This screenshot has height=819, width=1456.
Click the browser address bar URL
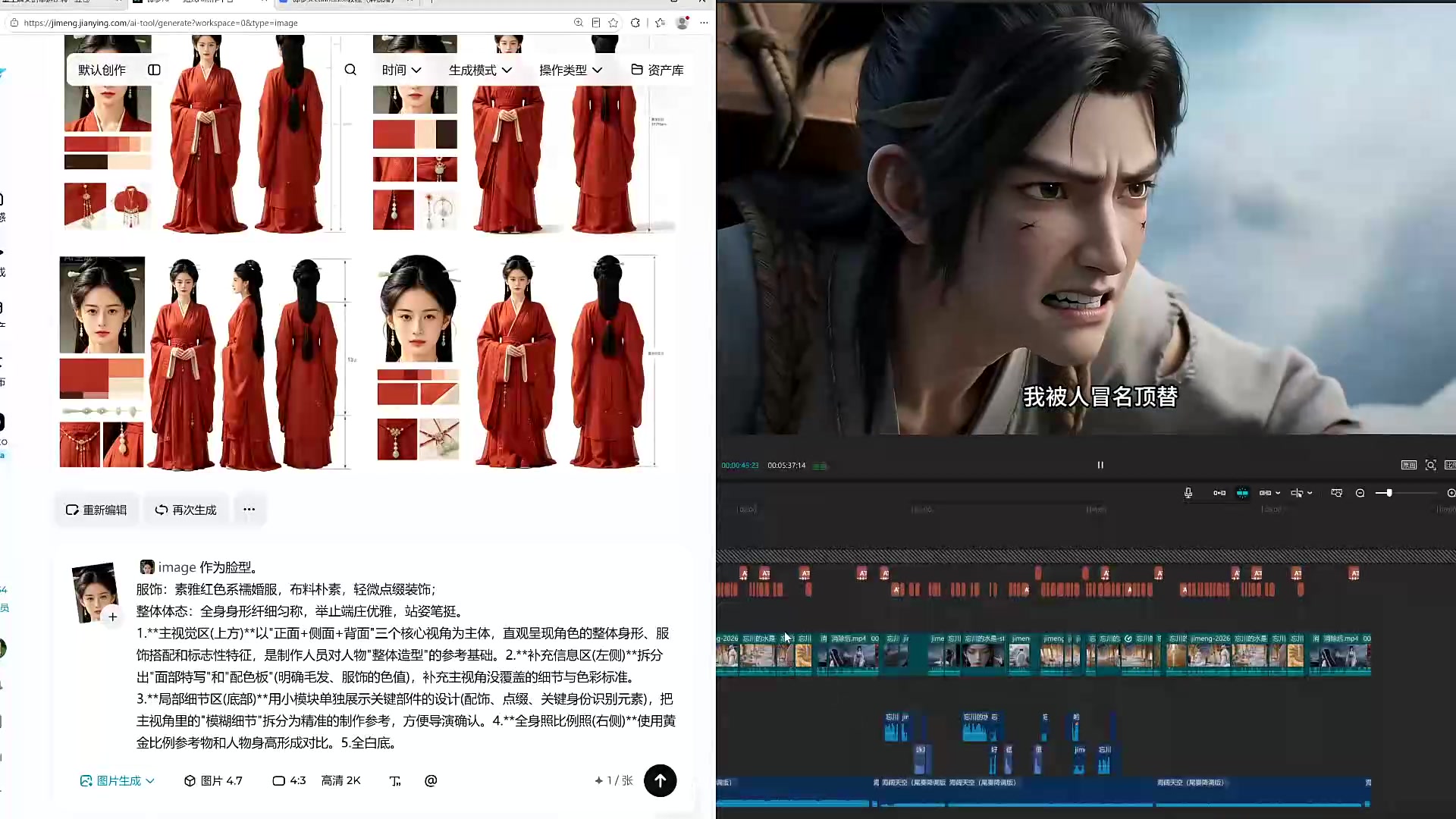pyautogui.click(x=161, y=23)
